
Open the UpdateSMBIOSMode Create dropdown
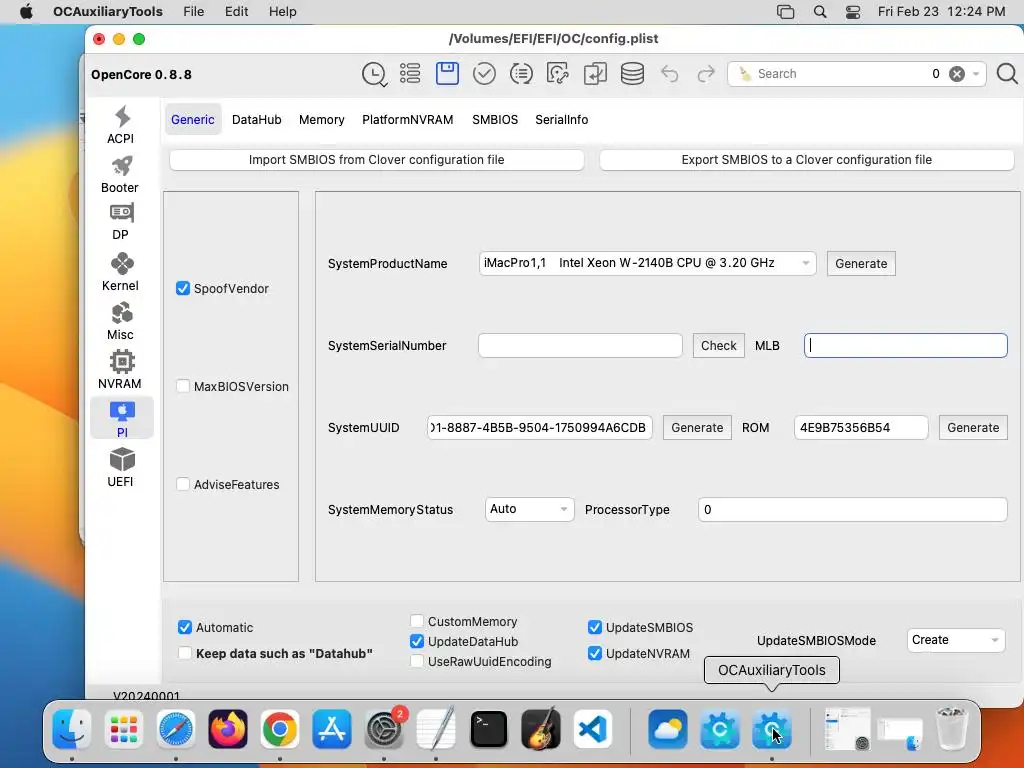955,640
